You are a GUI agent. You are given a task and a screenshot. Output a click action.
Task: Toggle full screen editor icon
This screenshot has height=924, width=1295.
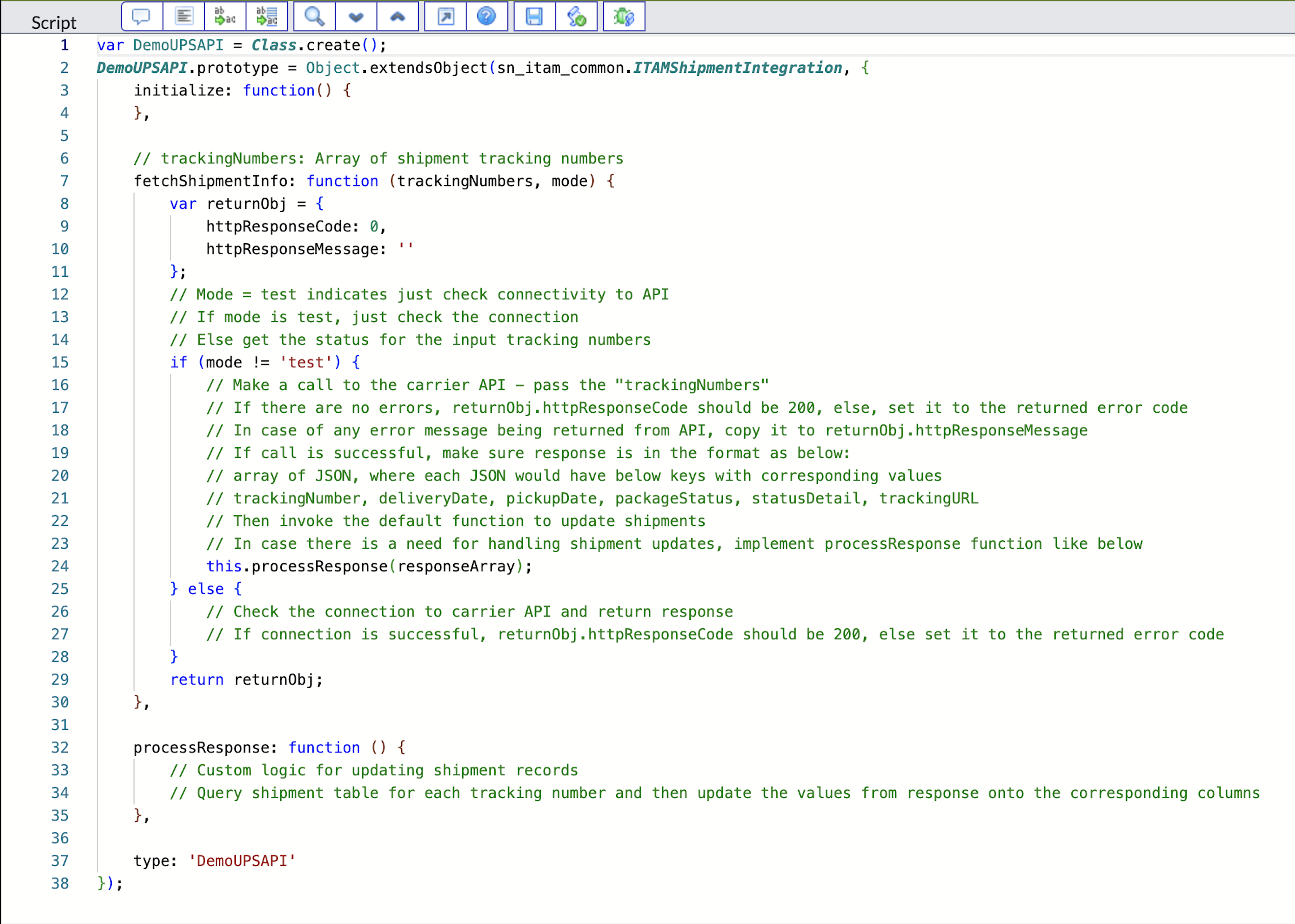pos(445,16)
